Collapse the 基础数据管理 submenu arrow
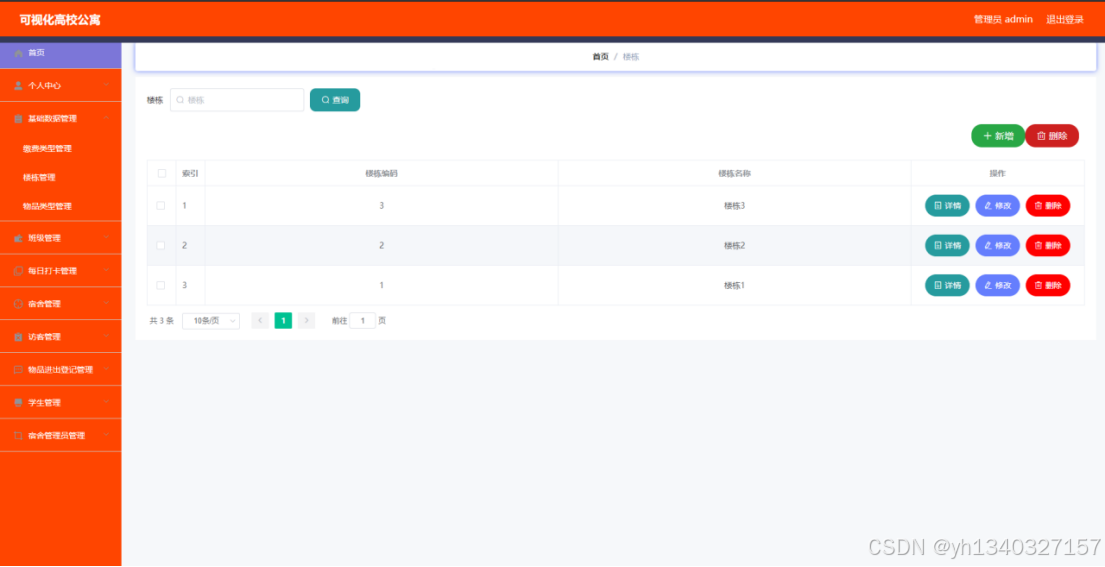Viewport: 1105px width, 567px height. [x=106, y=118]
